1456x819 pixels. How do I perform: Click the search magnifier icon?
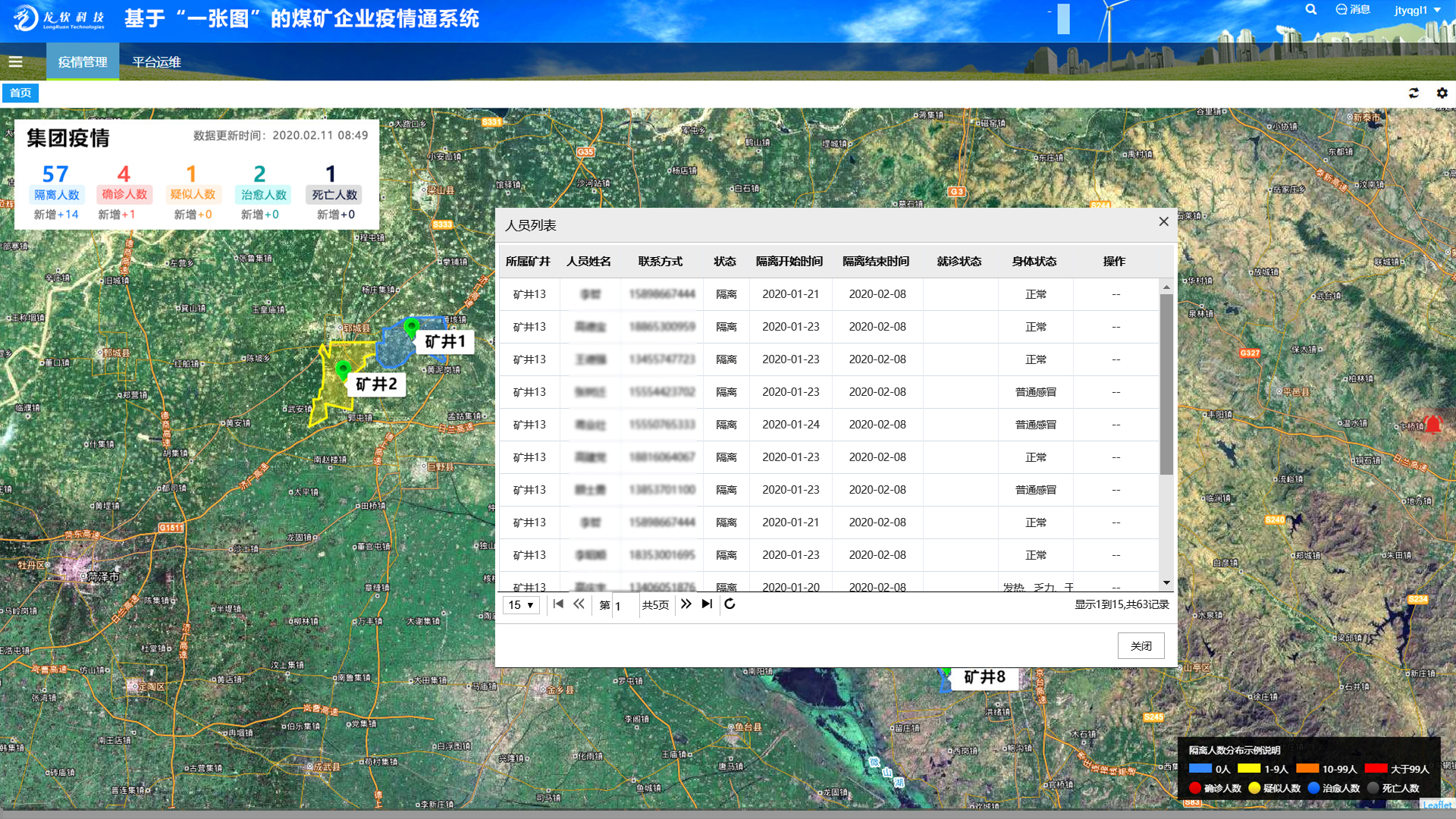coord(1311,10)
